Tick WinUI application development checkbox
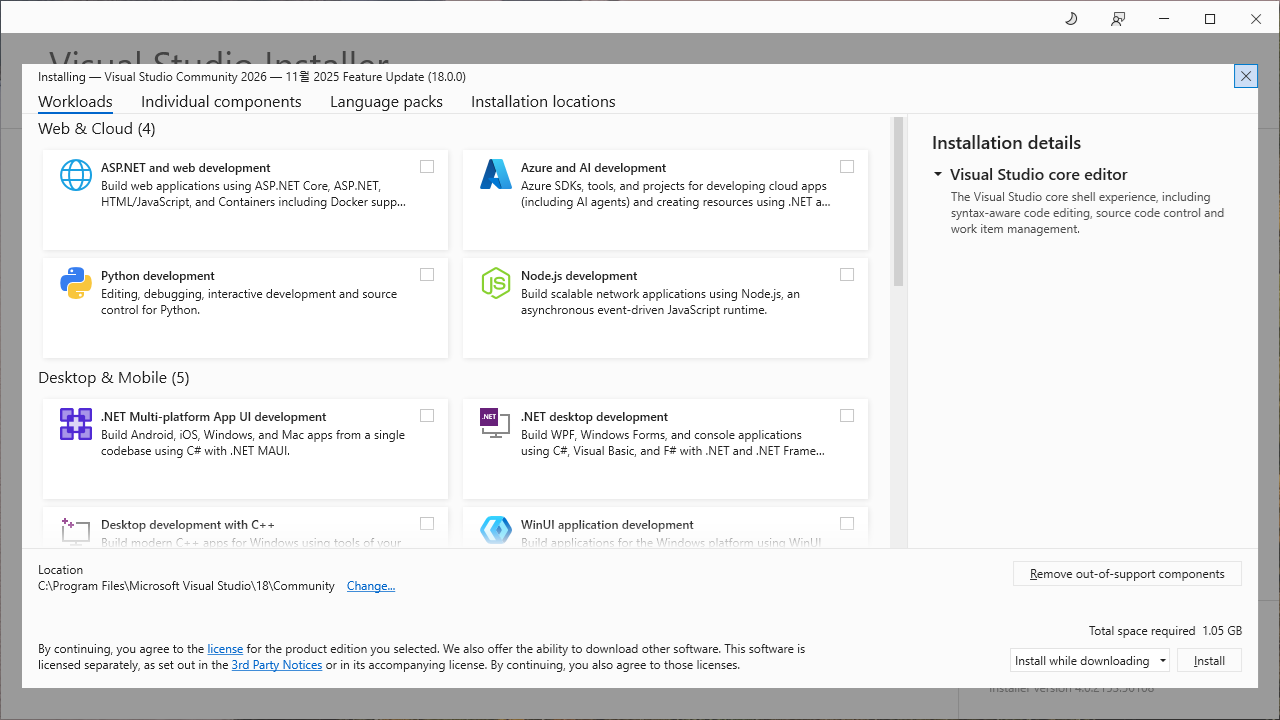 847,524
